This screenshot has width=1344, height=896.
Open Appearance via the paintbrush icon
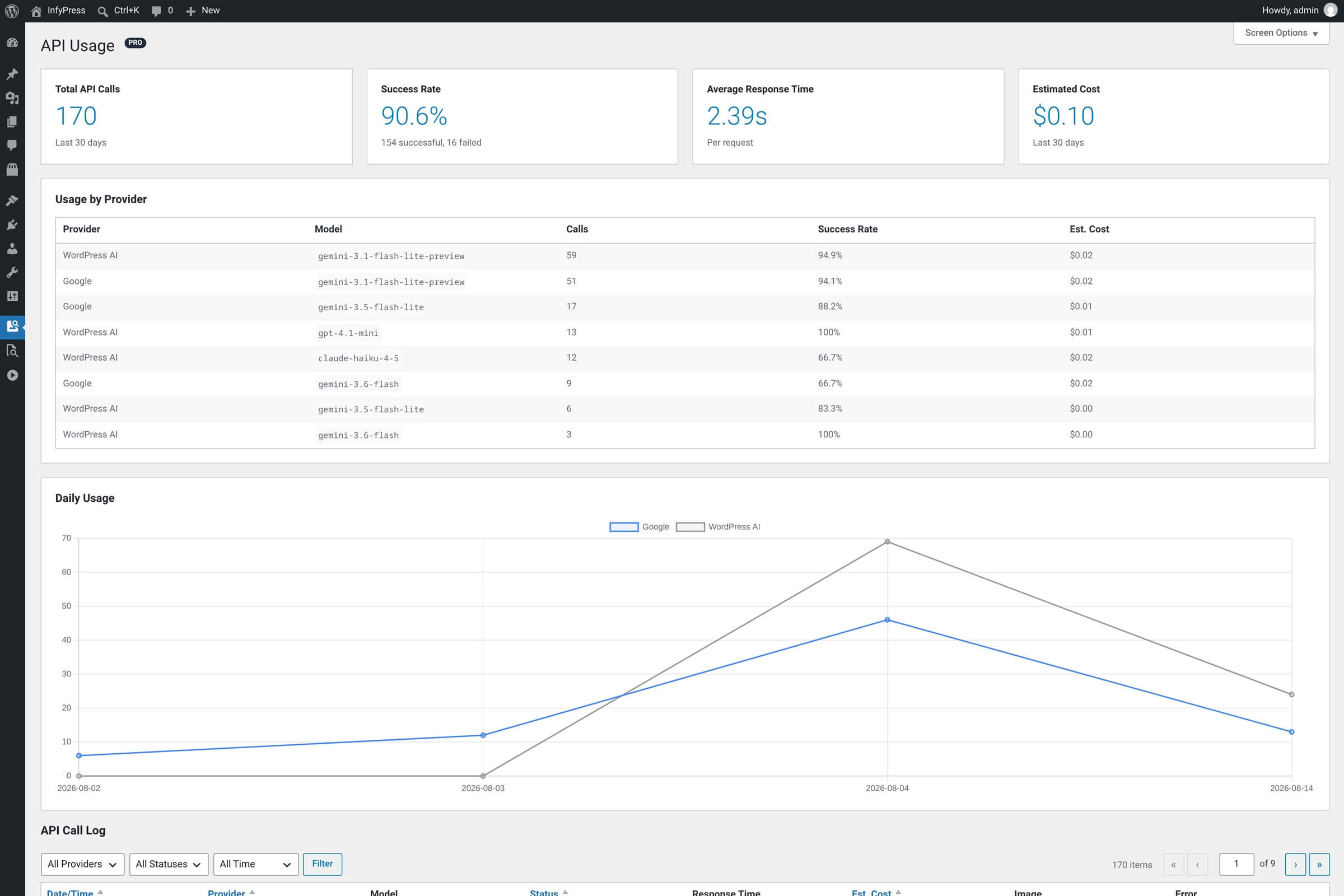(12, 200)
